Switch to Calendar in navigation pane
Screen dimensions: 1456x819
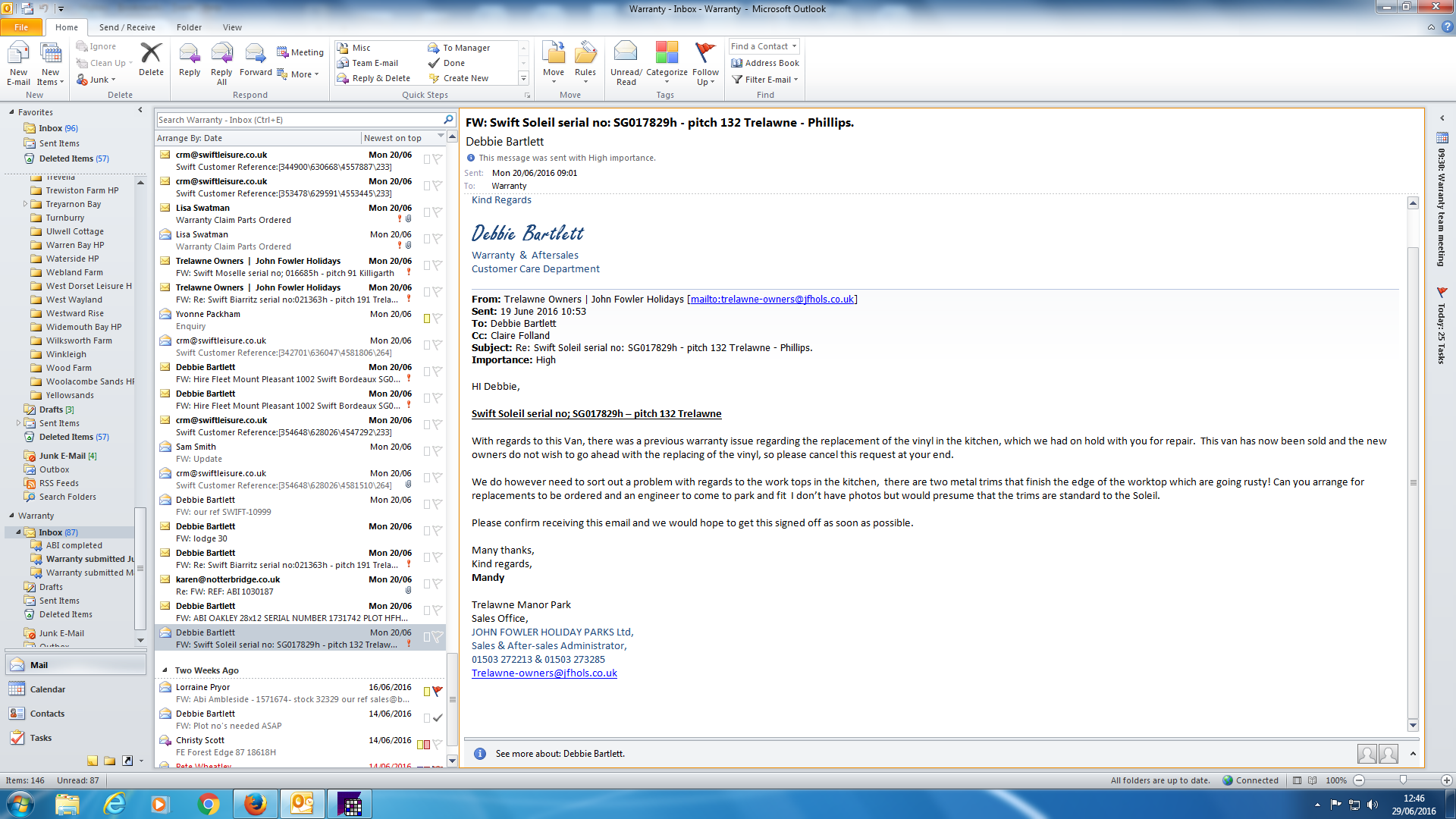pos(47,689)
